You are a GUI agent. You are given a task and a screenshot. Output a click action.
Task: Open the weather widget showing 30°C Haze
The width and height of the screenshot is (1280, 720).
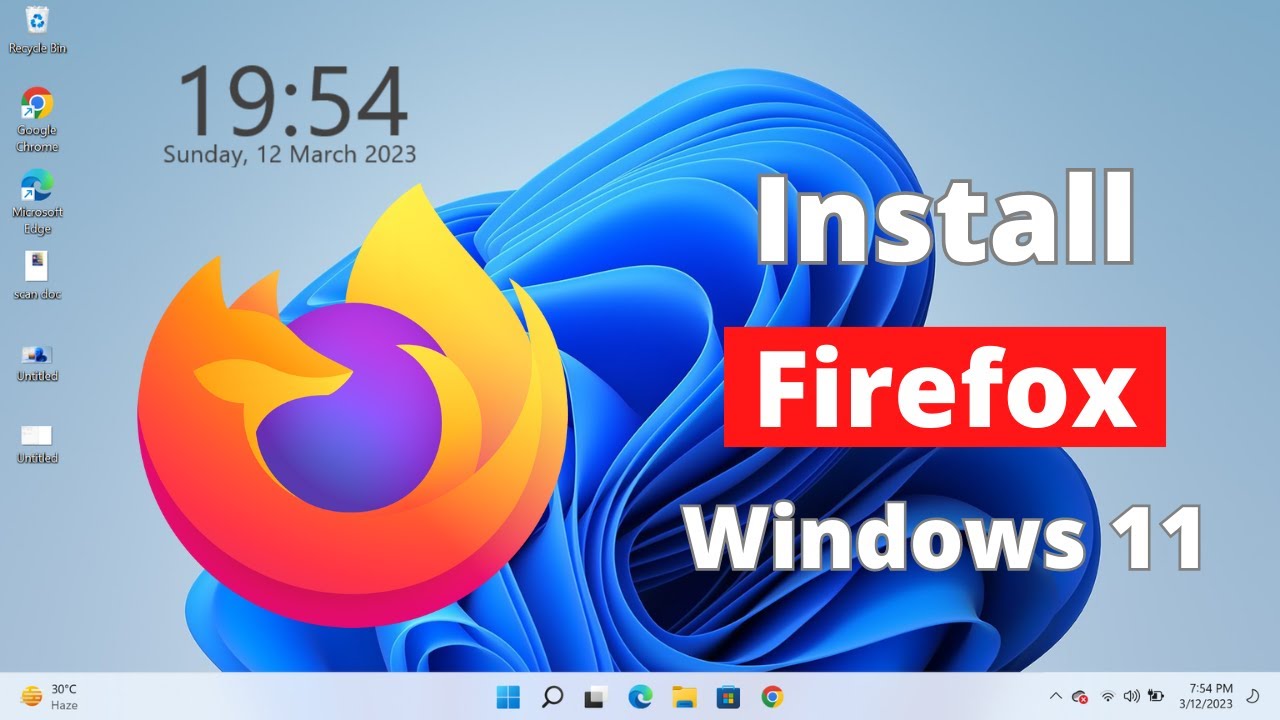pos(50,697)
